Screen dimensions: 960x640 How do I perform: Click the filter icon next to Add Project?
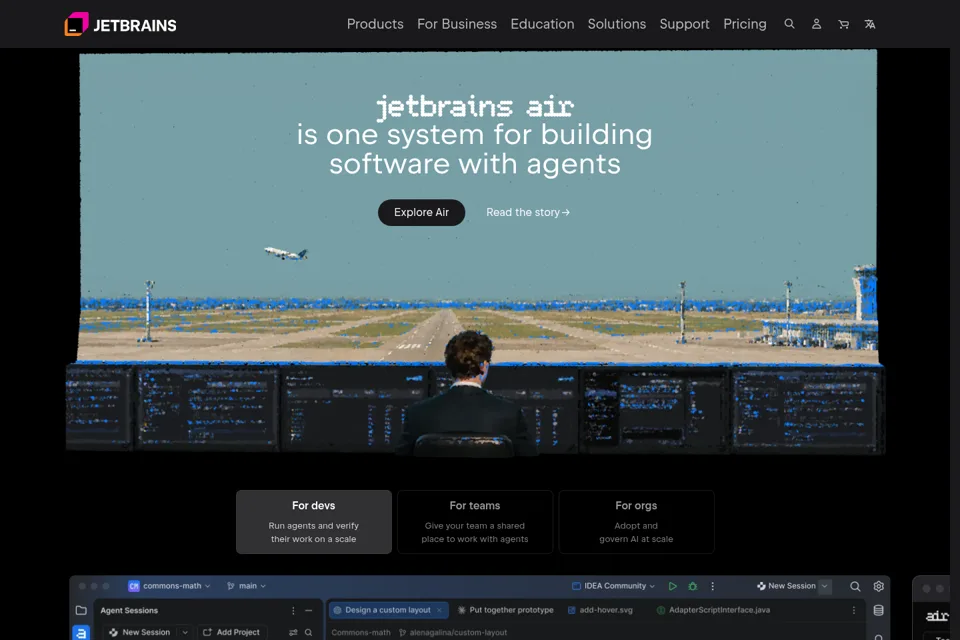click(293, 632)
